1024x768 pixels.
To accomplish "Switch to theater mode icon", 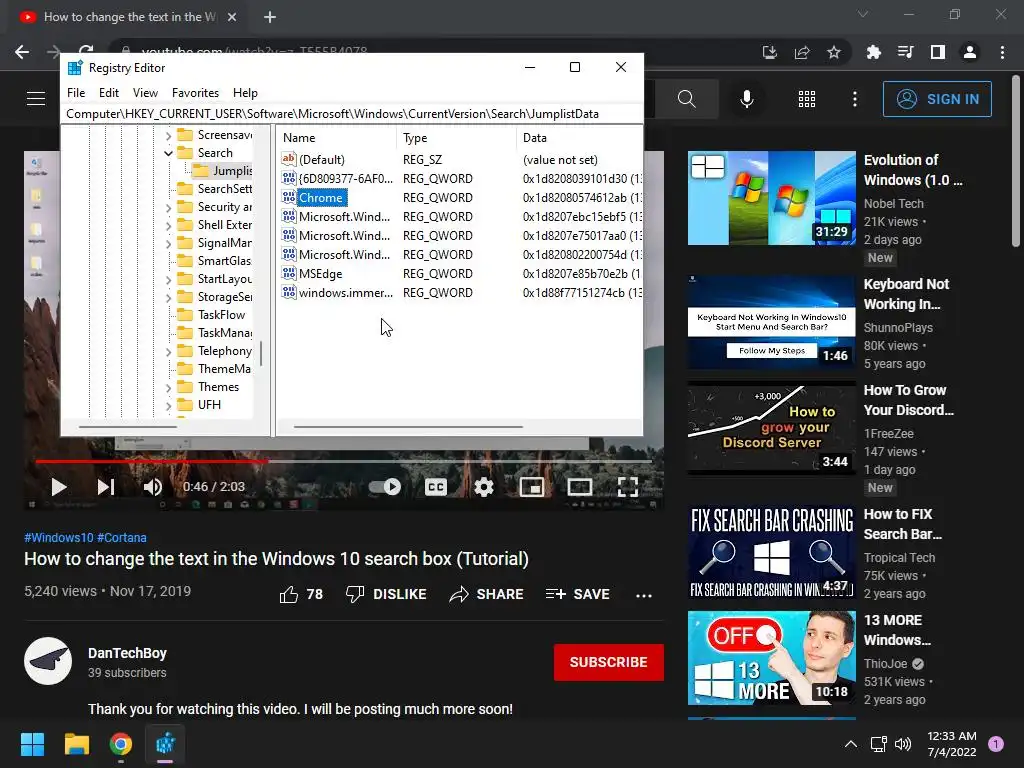I will pos(580,487).
